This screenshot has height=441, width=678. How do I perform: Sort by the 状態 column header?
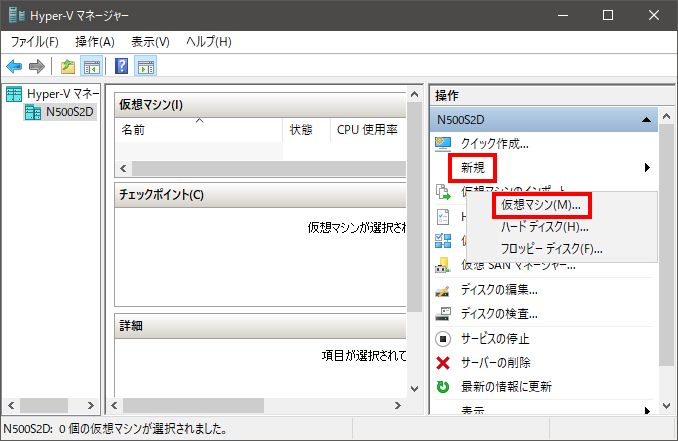(x=306, y=130)
